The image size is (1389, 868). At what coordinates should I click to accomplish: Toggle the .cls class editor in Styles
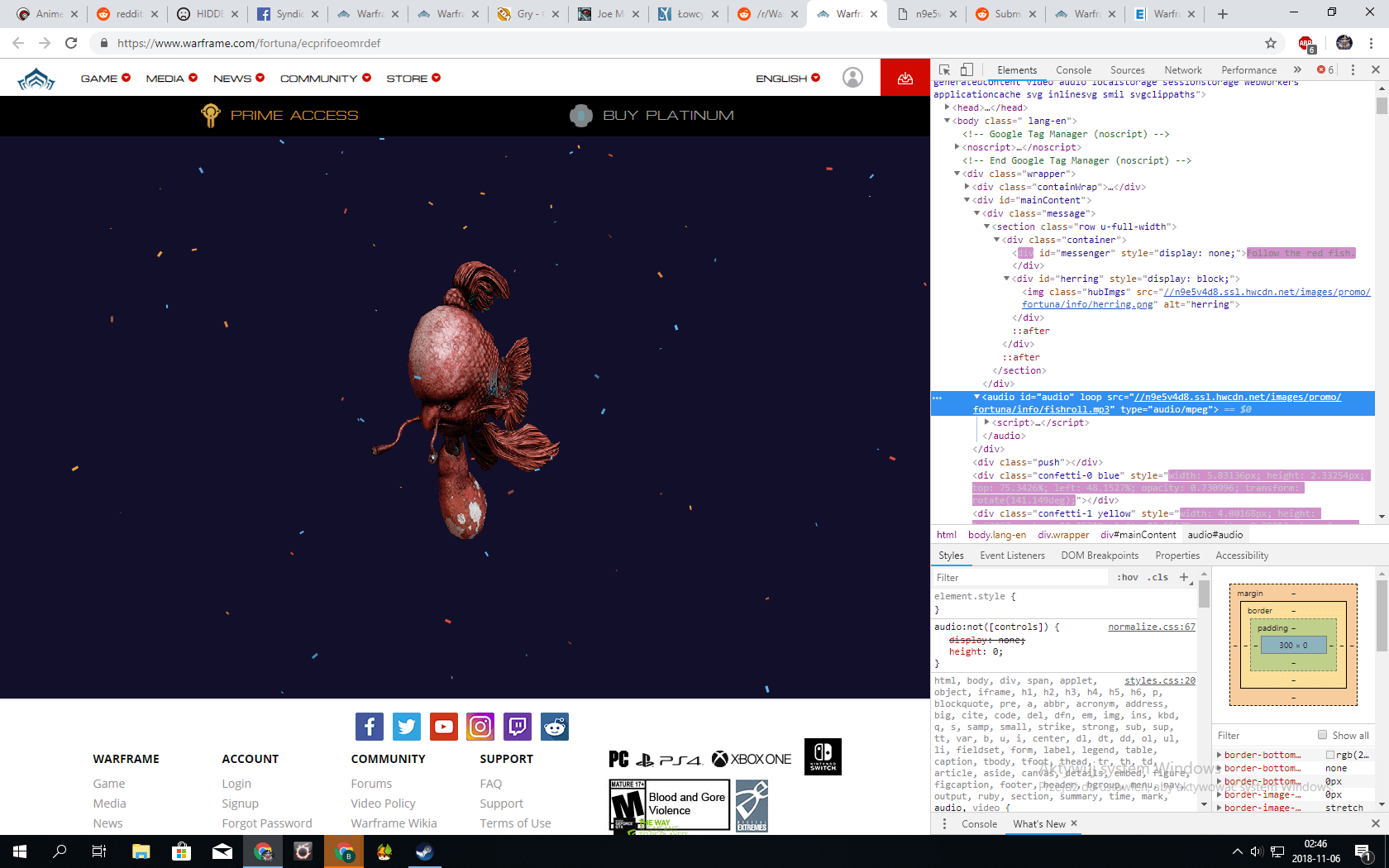tap(1157, 577)
